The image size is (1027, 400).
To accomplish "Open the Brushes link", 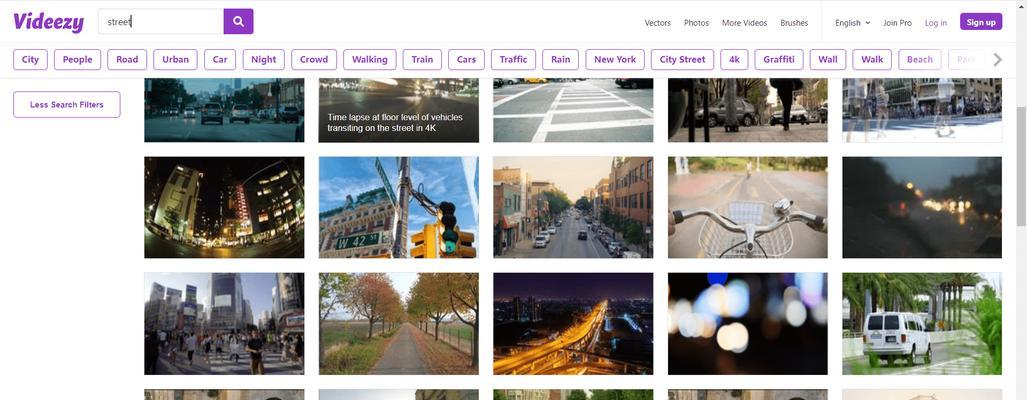I will tap(794, 22).
